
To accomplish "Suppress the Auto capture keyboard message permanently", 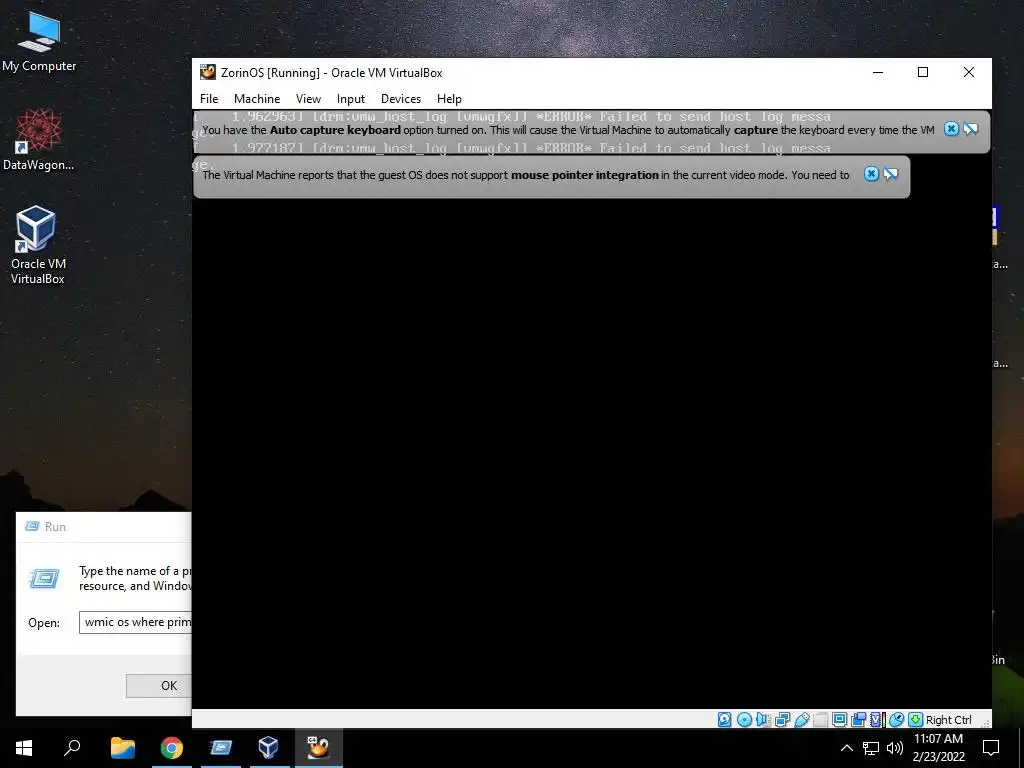I will click(970, 129).
